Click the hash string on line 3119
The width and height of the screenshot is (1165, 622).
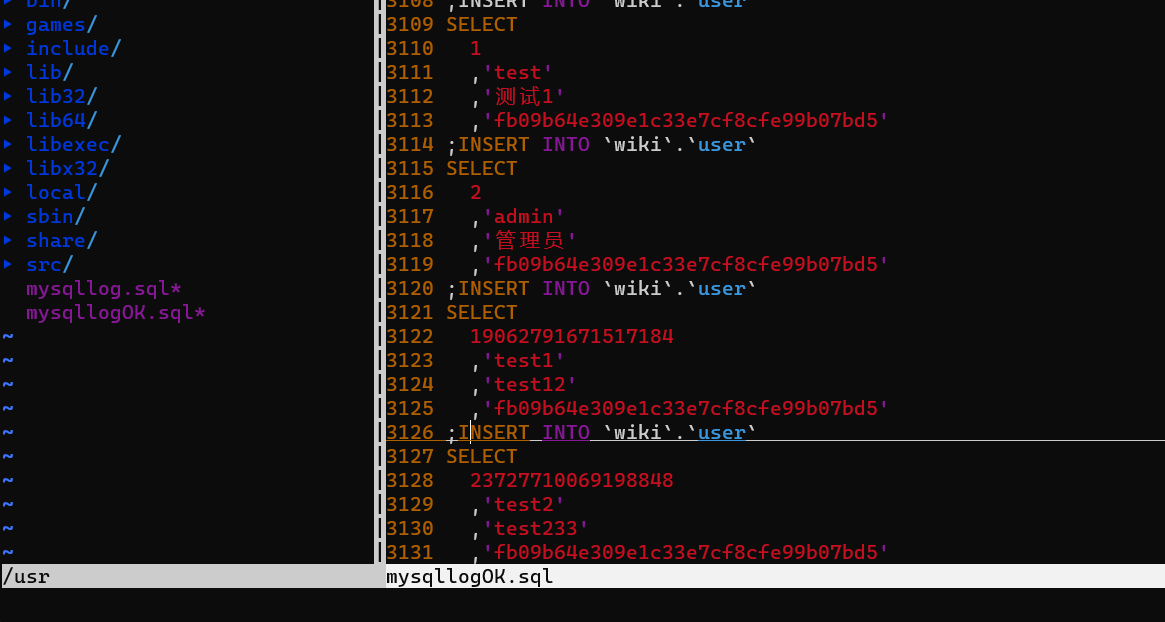tap(686, 265)
